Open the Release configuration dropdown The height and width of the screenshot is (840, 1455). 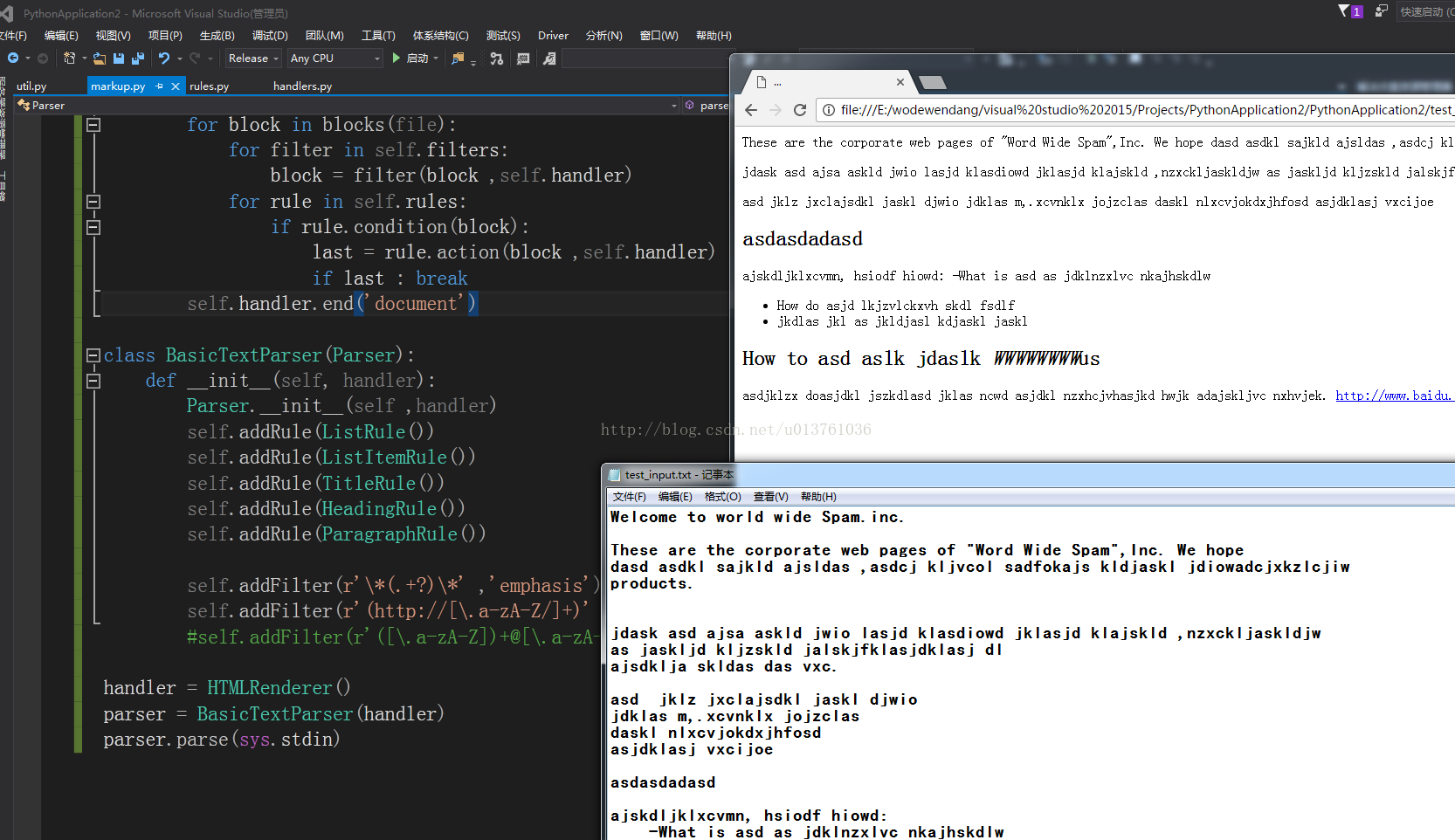253,59
